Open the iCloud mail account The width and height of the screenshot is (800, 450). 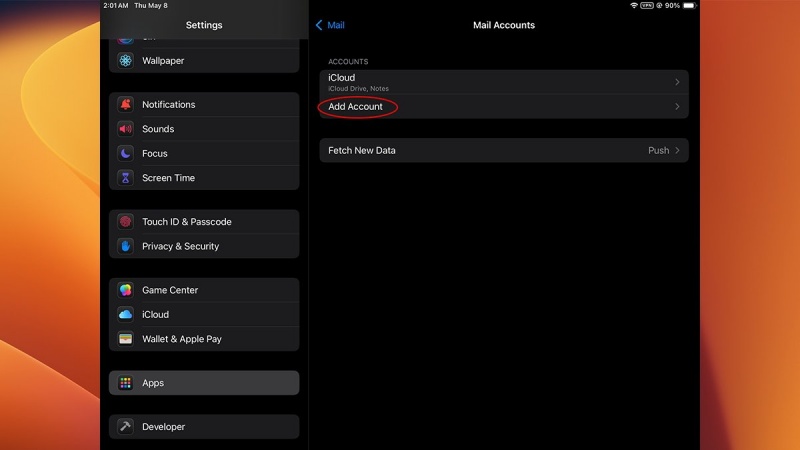coord(504,82)
